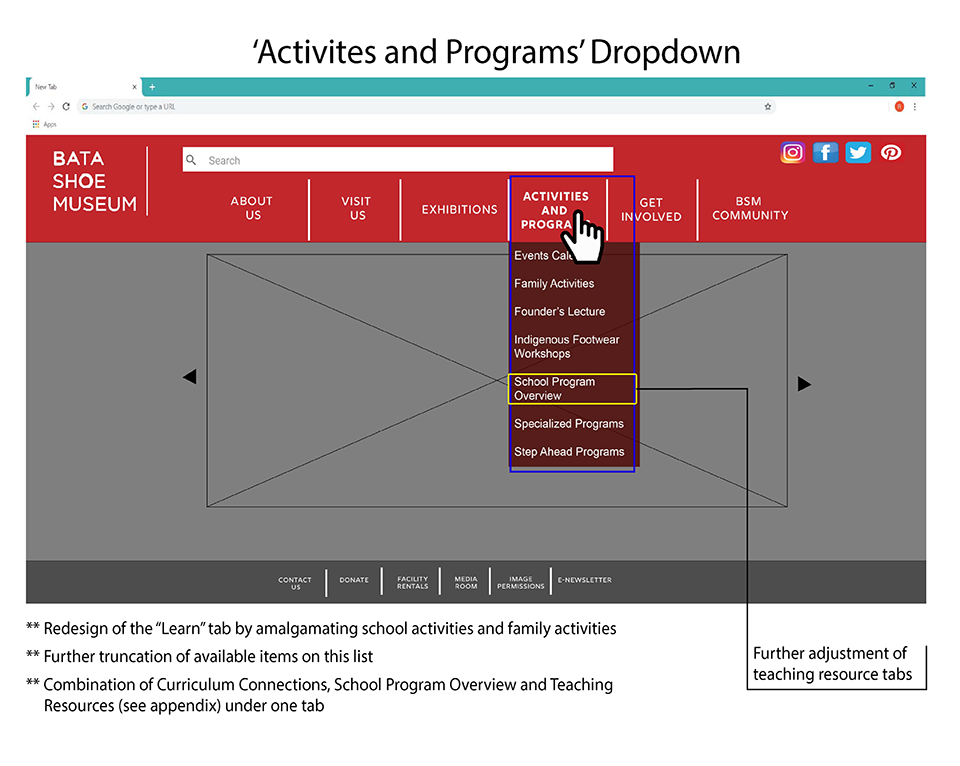Click the magnifier icon in site search
The width and height of the screenshot is (960, 766).
click(x=191, y=160)
